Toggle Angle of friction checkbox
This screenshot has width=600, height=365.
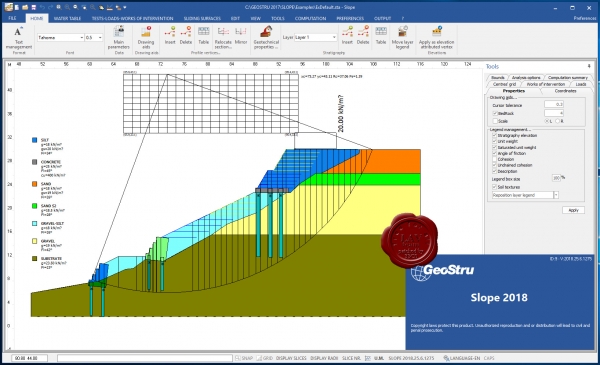click(x=494, y=153)
